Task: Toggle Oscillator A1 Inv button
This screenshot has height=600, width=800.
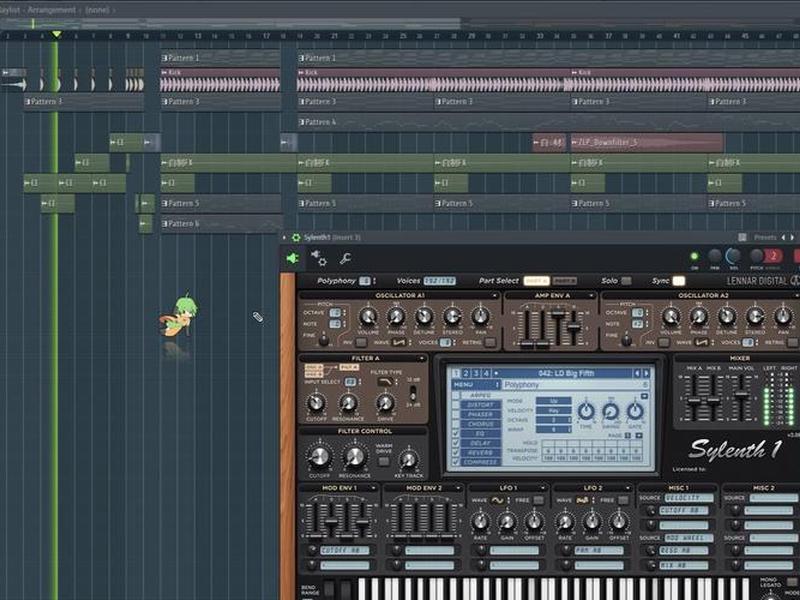Action: [x=361, y=342]
